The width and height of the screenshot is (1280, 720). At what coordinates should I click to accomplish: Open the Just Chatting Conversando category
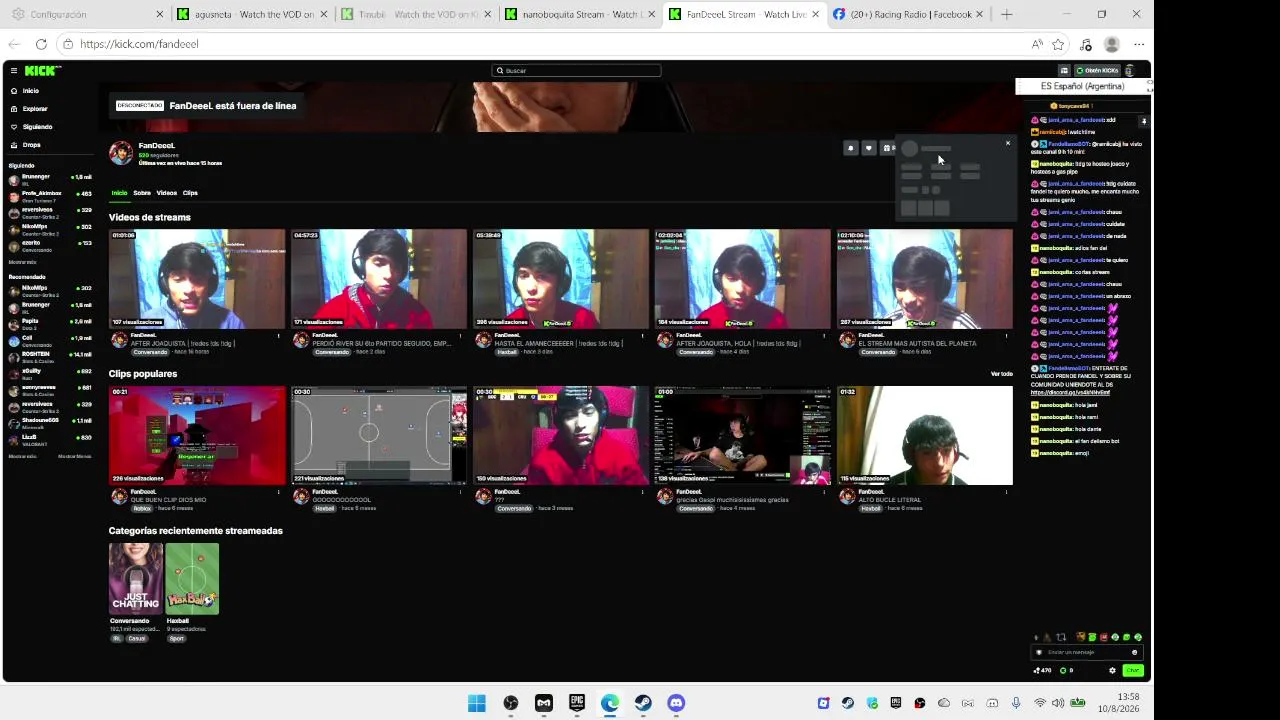(x=136, y=579)
